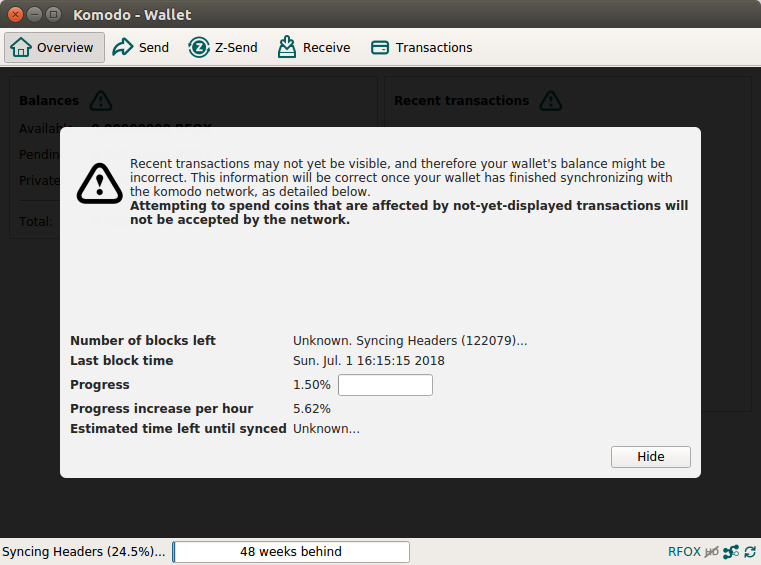Click the RFOX unit label in status bar
Viewport: 761px width, 565px height.
coord(684,552)
